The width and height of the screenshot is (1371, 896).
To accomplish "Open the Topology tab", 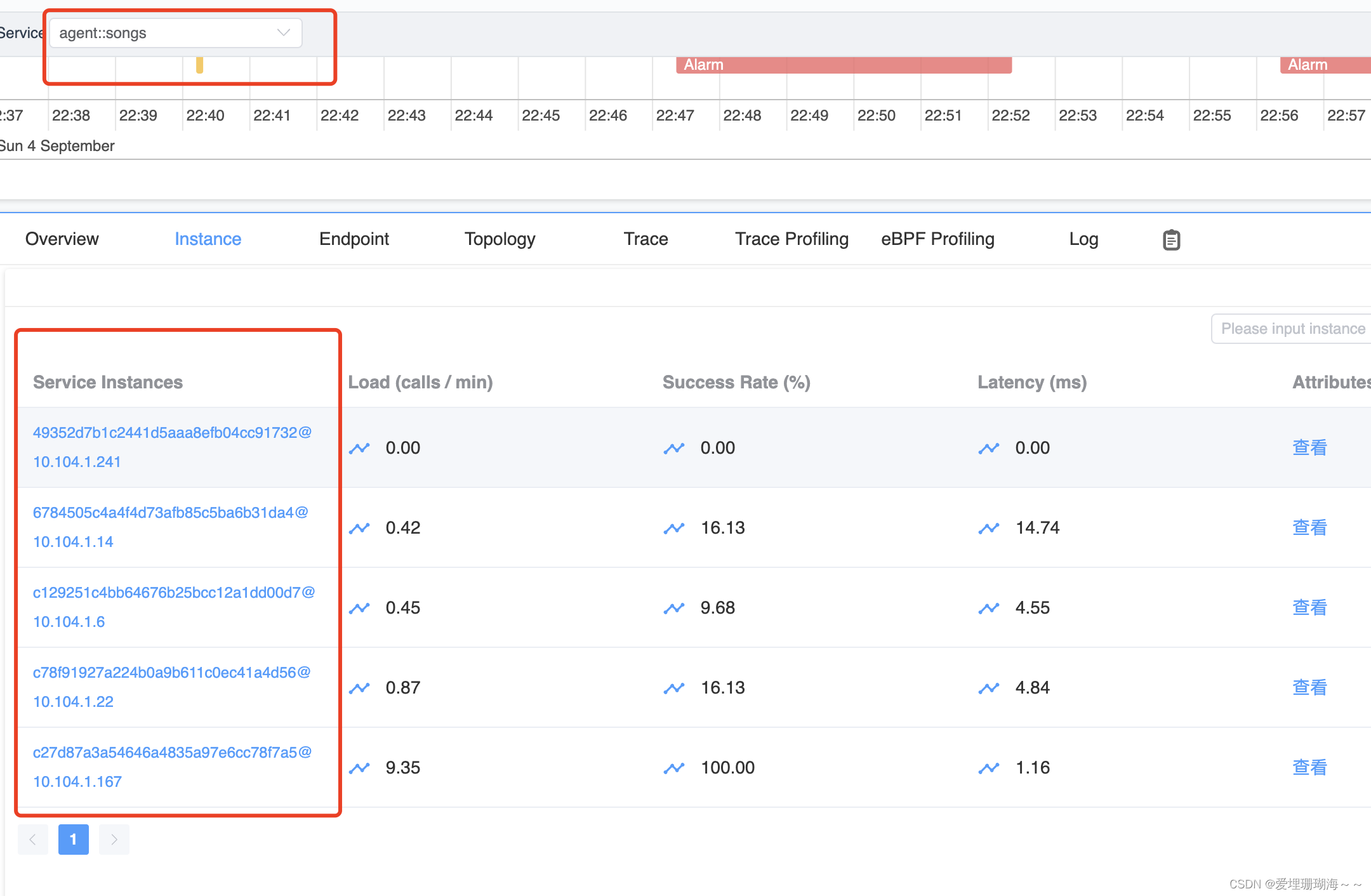I will tap(500, 239).
